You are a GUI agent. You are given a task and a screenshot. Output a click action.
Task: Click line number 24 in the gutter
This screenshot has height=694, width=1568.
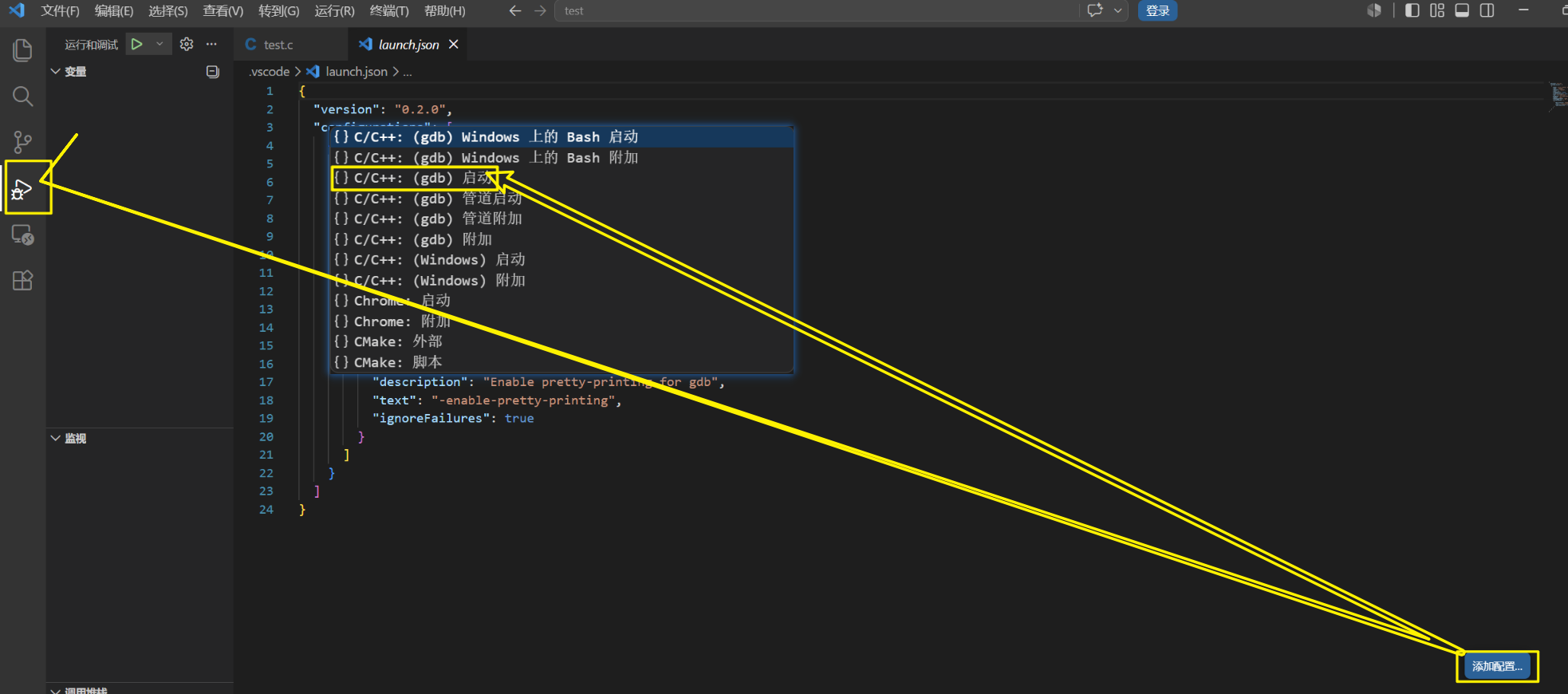pyautogui.click(x=266, y=509)
